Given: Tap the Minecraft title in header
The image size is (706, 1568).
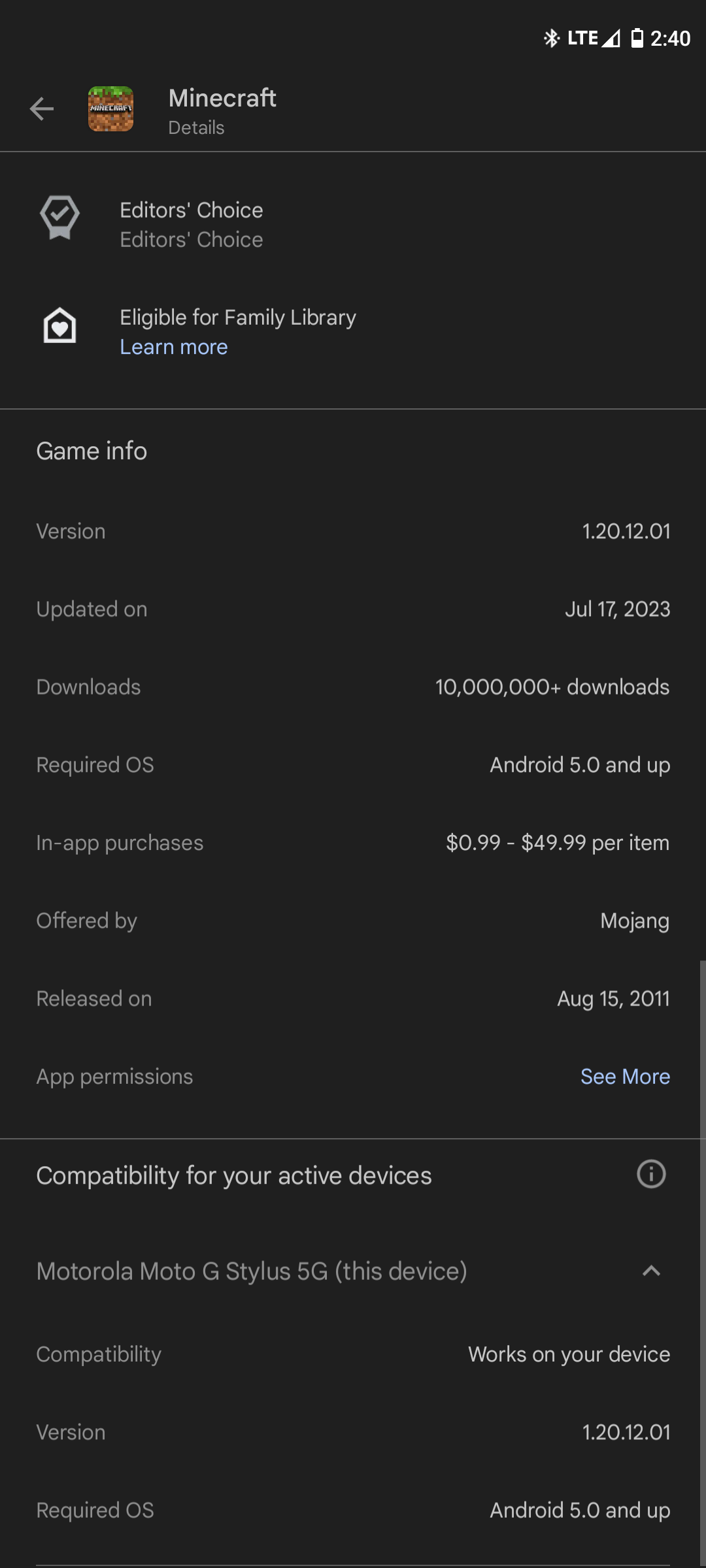Looking at the screenshot, I should (222, 99).
